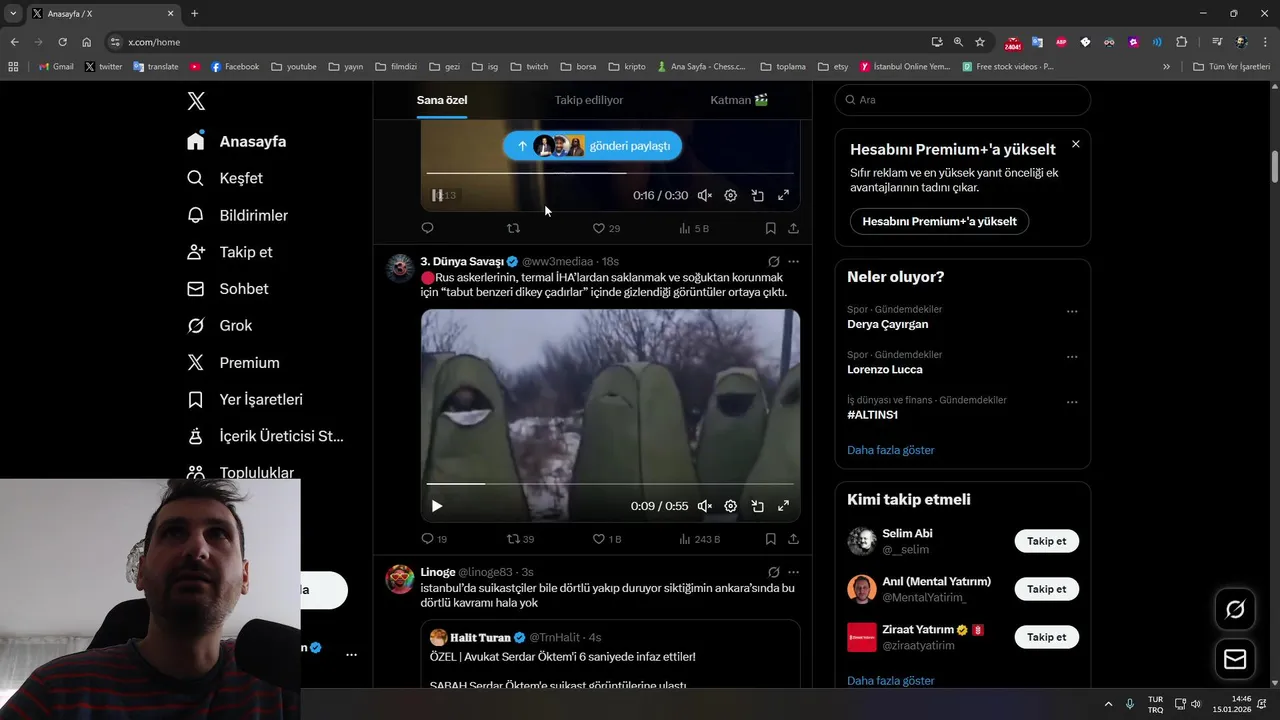1280x720 pixels.
Task: Grok icon on 3. Dünya Savaşı post
Action: point(773,262)
